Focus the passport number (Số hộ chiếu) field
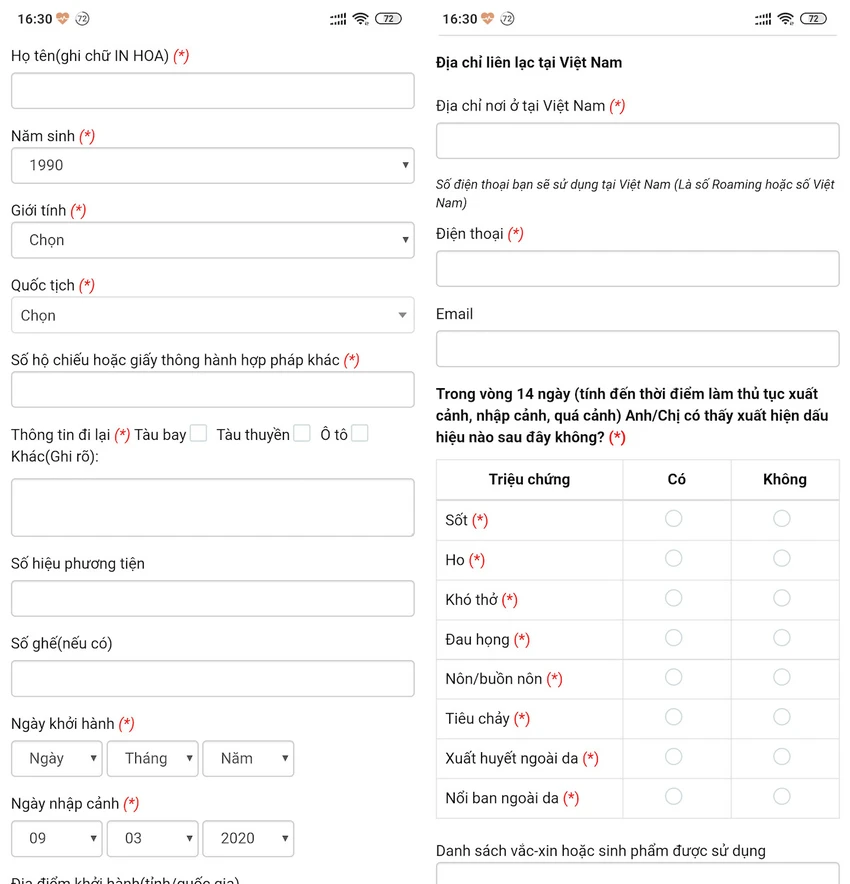Viewport: 850px width, 884px height. tap(212, 390)
